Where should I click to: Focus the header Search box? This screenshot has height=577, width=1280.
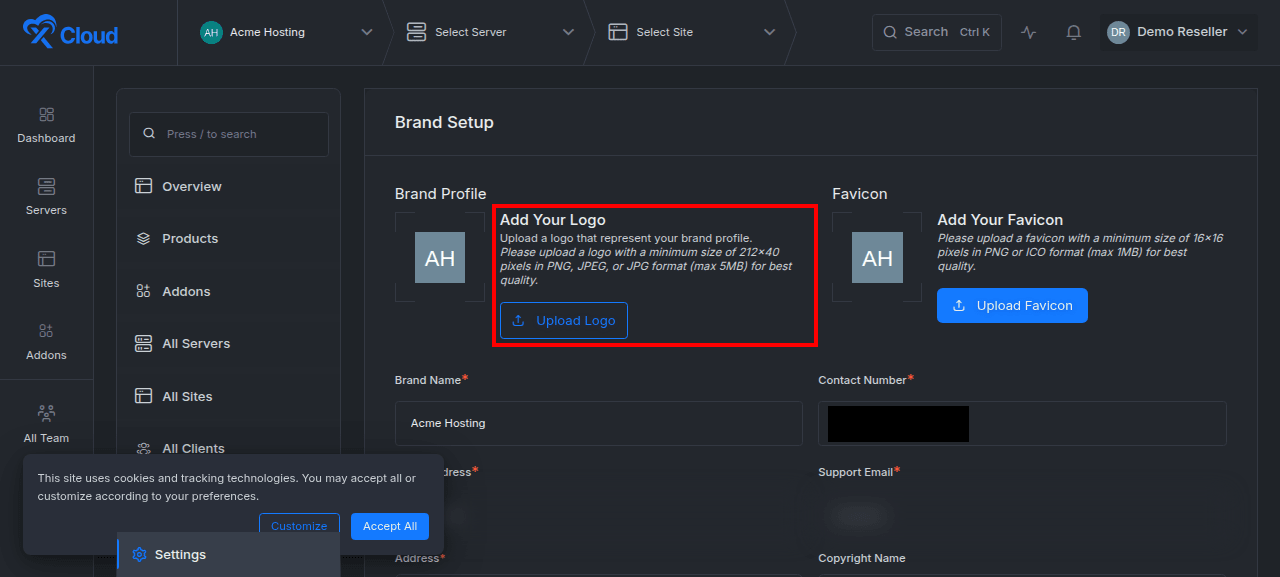click(x=937, y=32)
